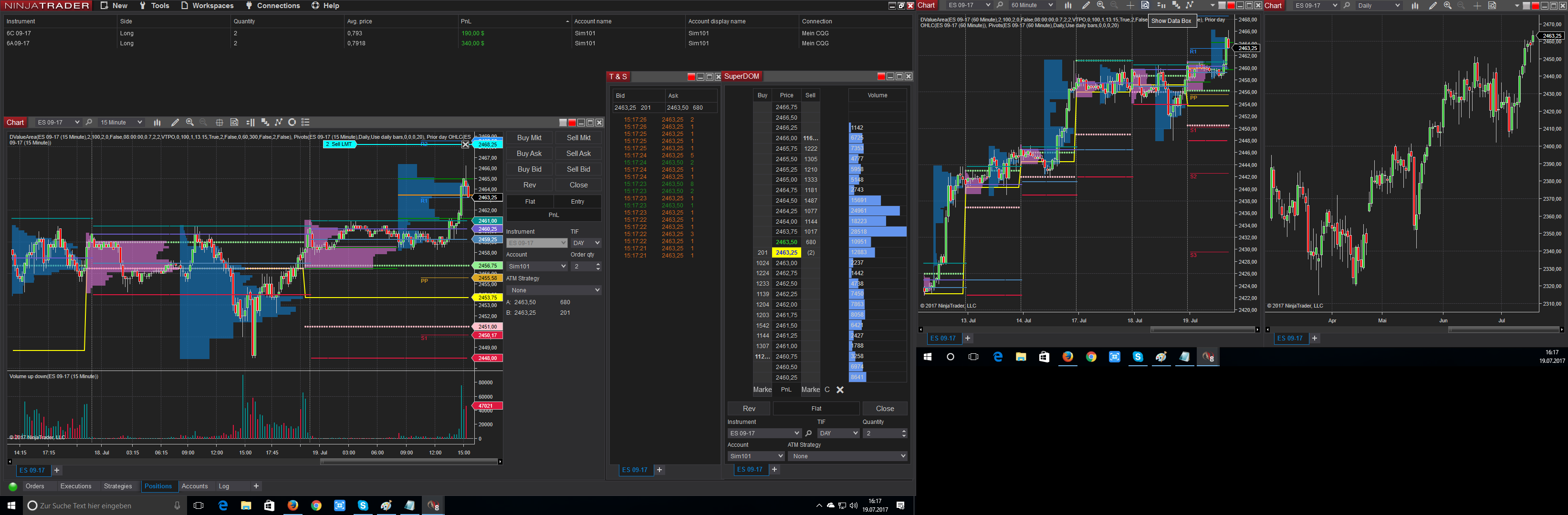Click SuperDOM price 2463,25 current row
Viewport: 1568px width, 515px height.
[786, 252]
